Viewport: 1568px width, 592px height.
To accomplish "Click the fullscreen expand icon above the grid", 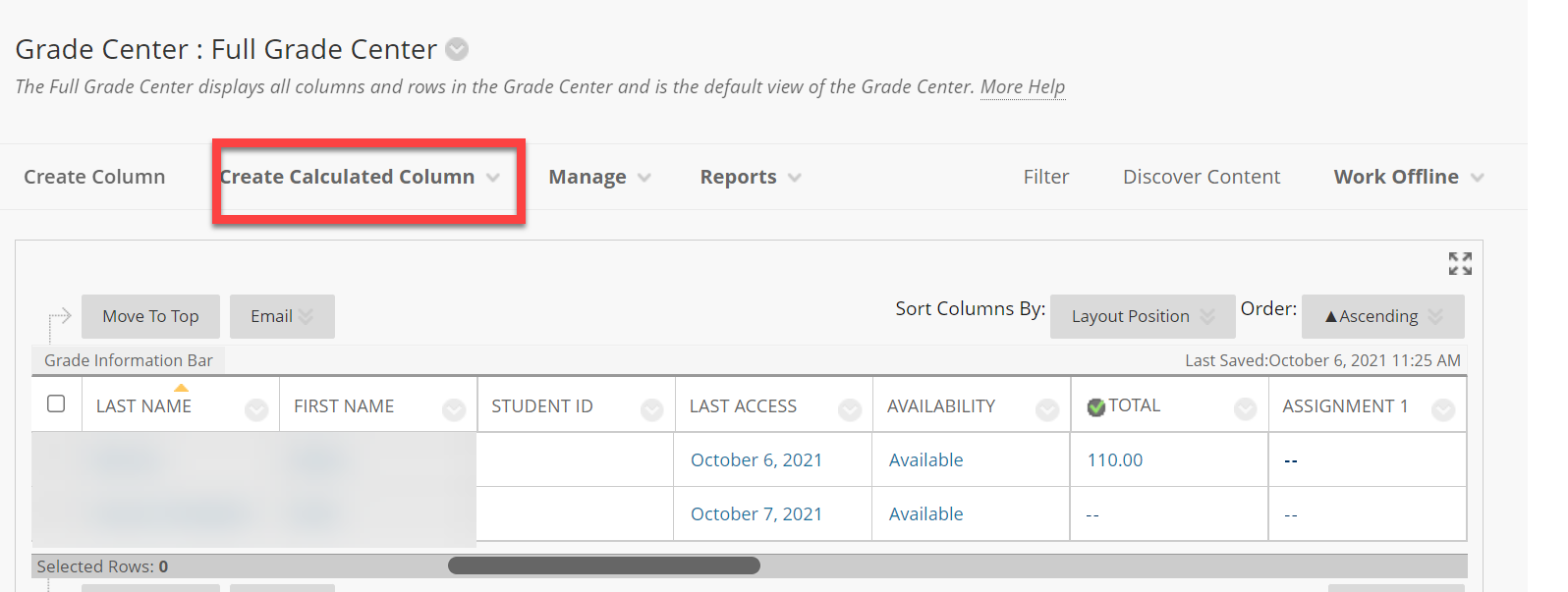I will coord(1460,263).
